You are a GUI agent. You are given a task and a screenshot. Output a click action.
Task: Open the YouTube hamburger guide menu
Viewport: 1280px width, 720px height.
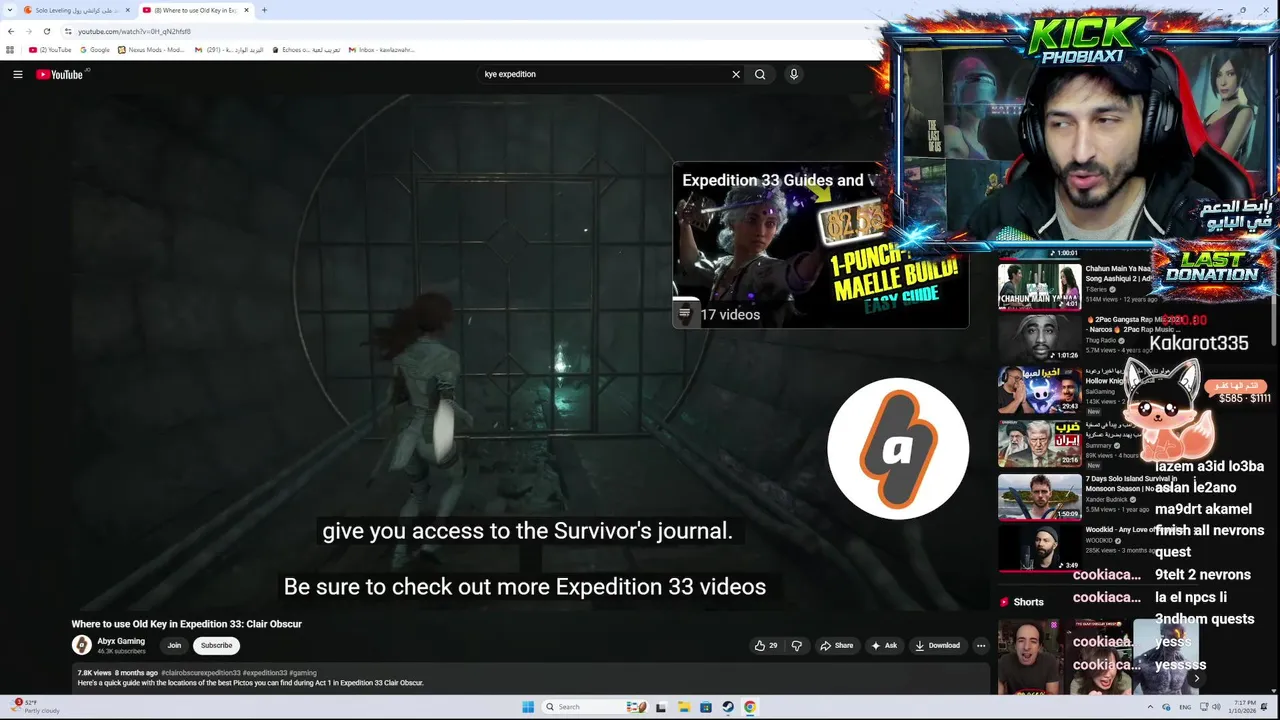coord(17,74)
